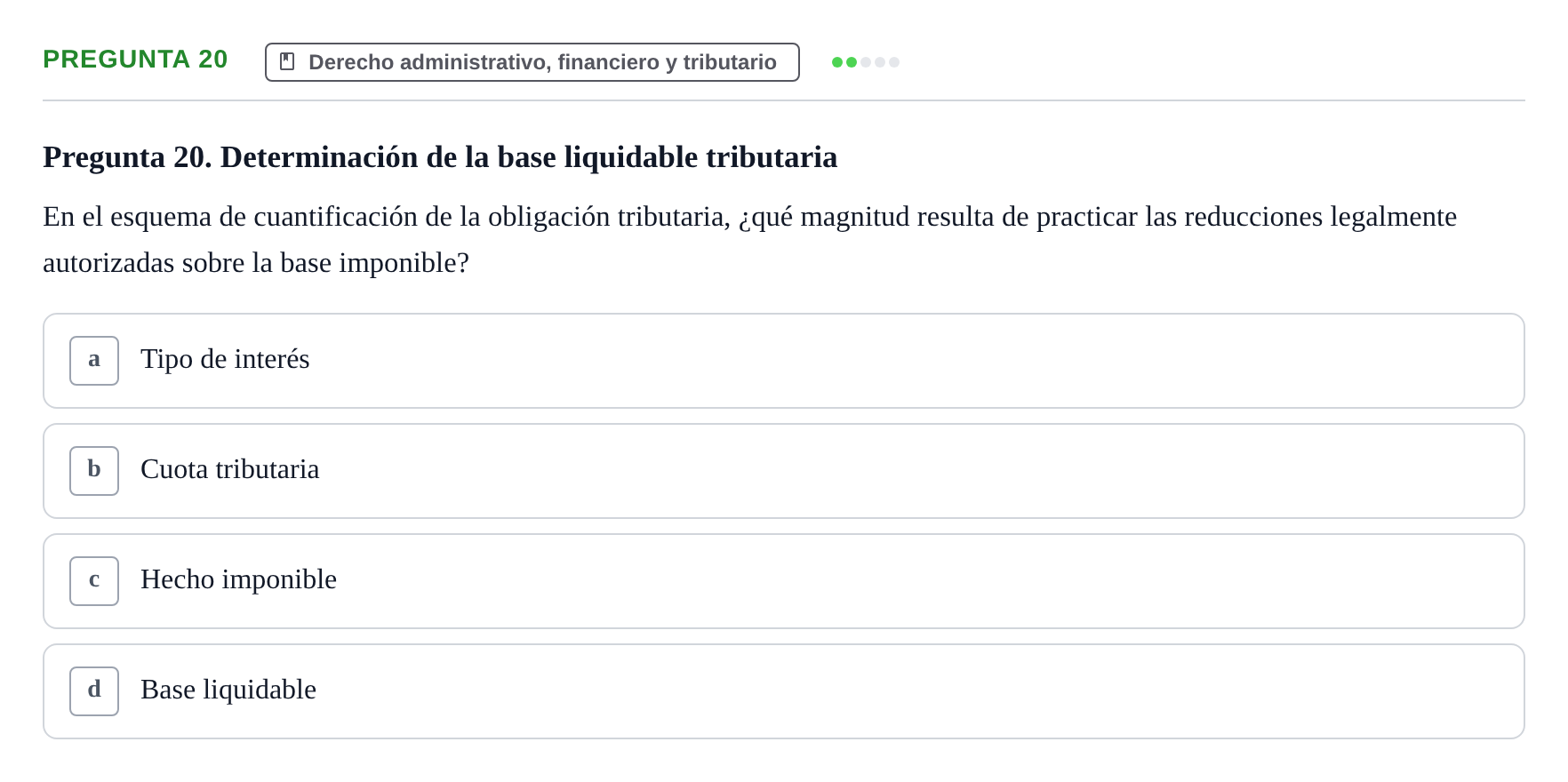
Task: Click empty area of option d card
Action: [x=889, y=691]
